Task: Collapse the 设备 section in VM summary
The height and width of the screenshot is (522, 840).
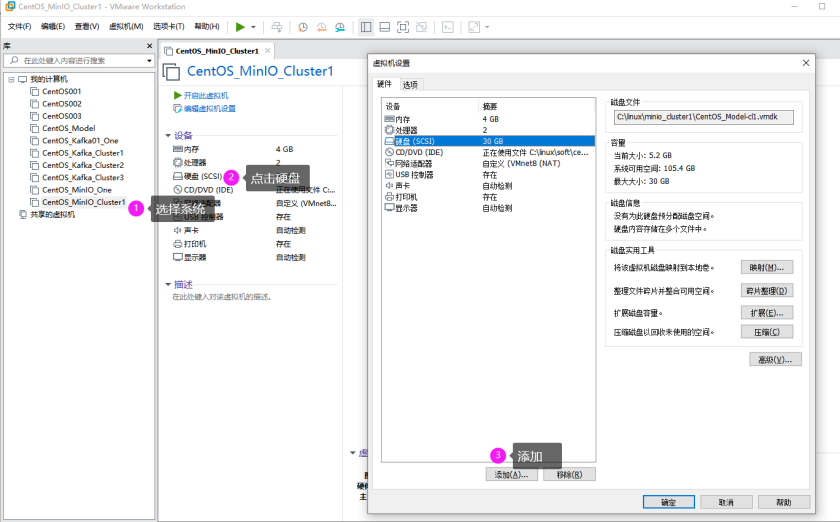Action: coord(168,135)
